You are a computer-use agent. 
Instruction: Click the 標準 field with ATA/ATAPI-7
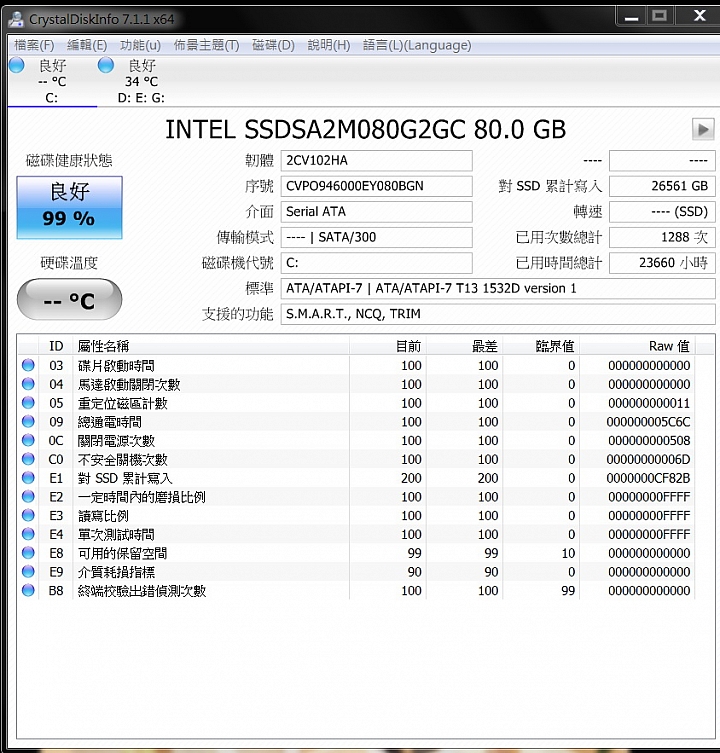498,288
